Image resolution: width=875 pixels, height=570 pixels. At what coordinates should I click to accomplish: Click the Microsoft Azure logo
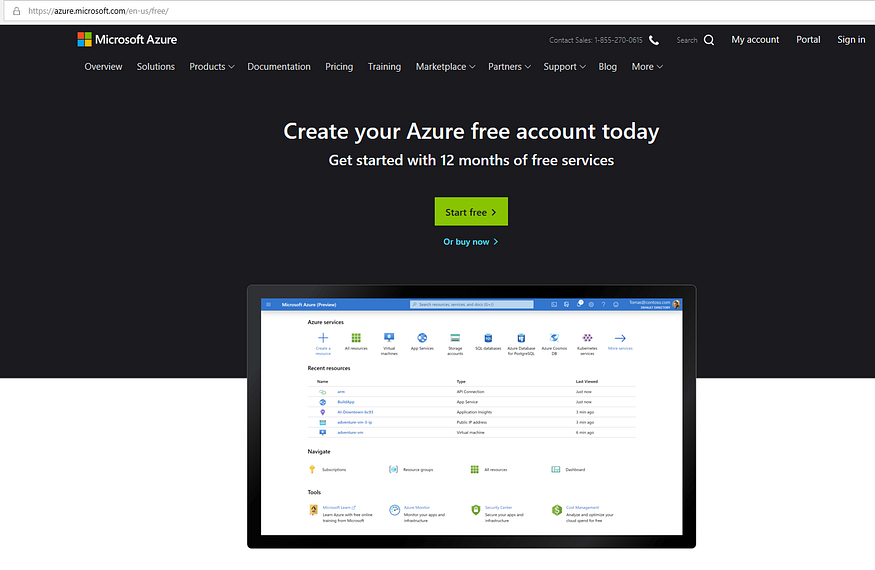(127, 40)
